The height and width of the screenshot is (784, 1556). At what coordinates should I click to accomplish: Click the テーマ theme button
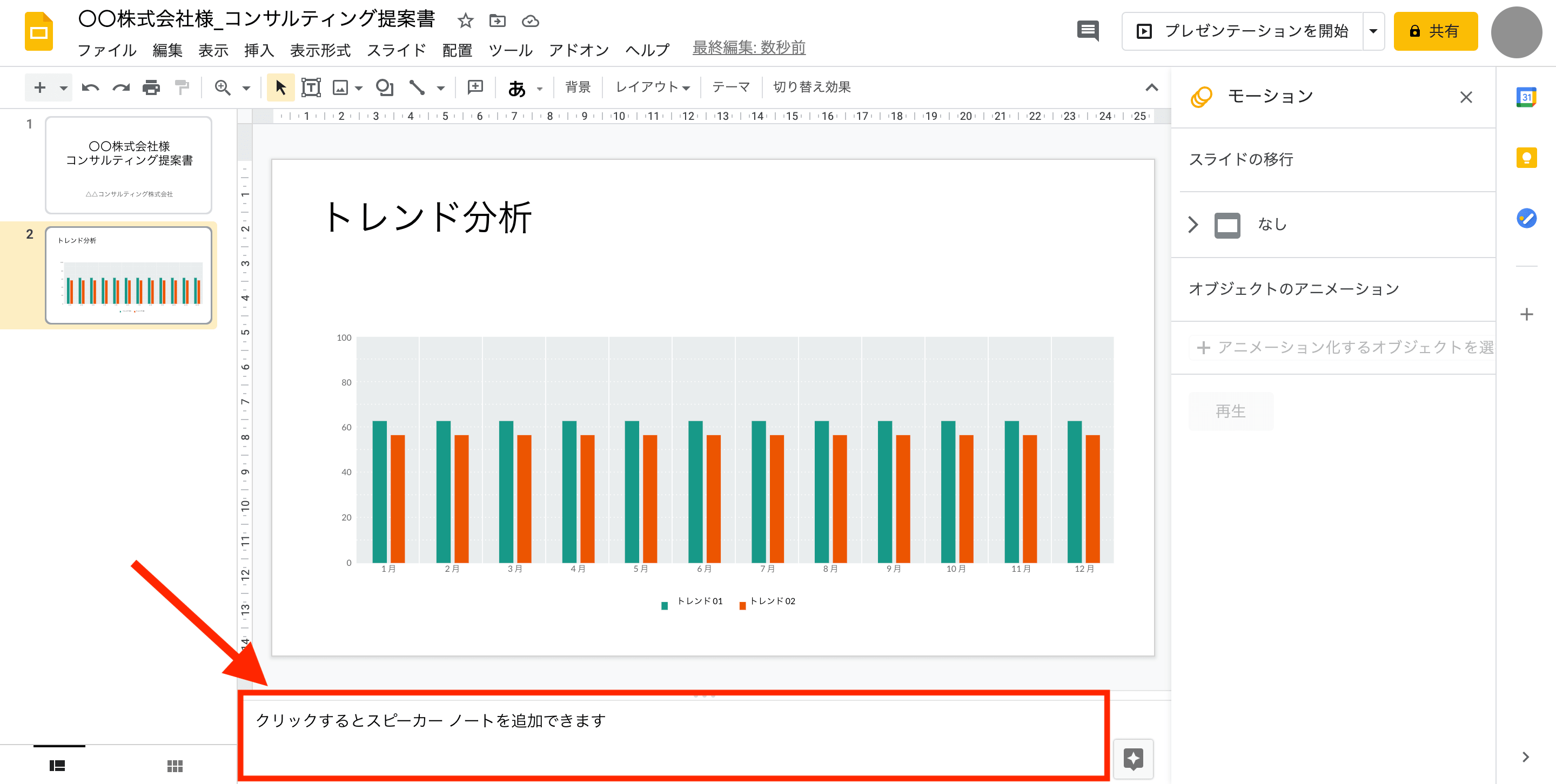pyautogui.click(x=731, y=87)
